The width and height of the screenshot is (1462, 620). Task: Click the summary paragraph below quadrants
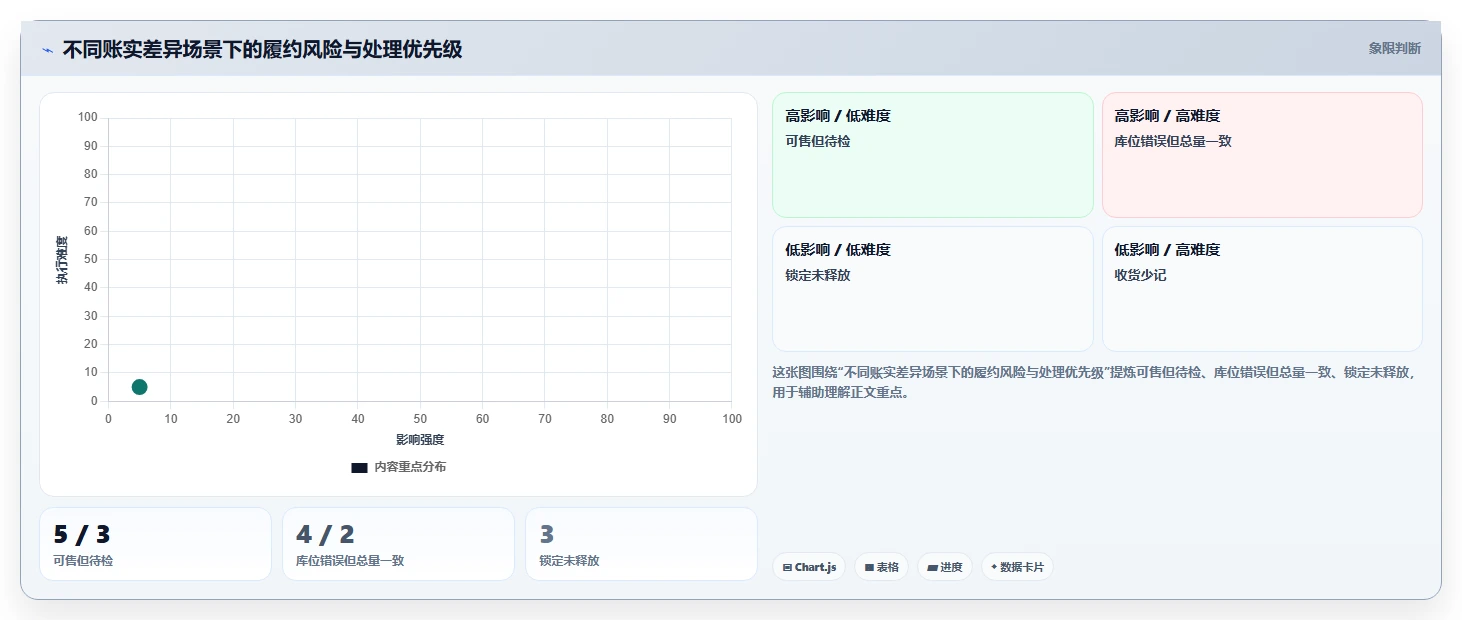coord(1096,382)
